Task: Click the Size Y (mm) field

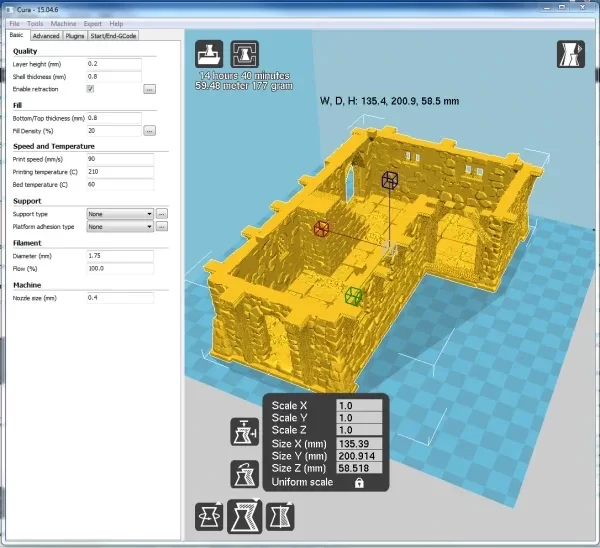Action: click(x=359, y=456)
